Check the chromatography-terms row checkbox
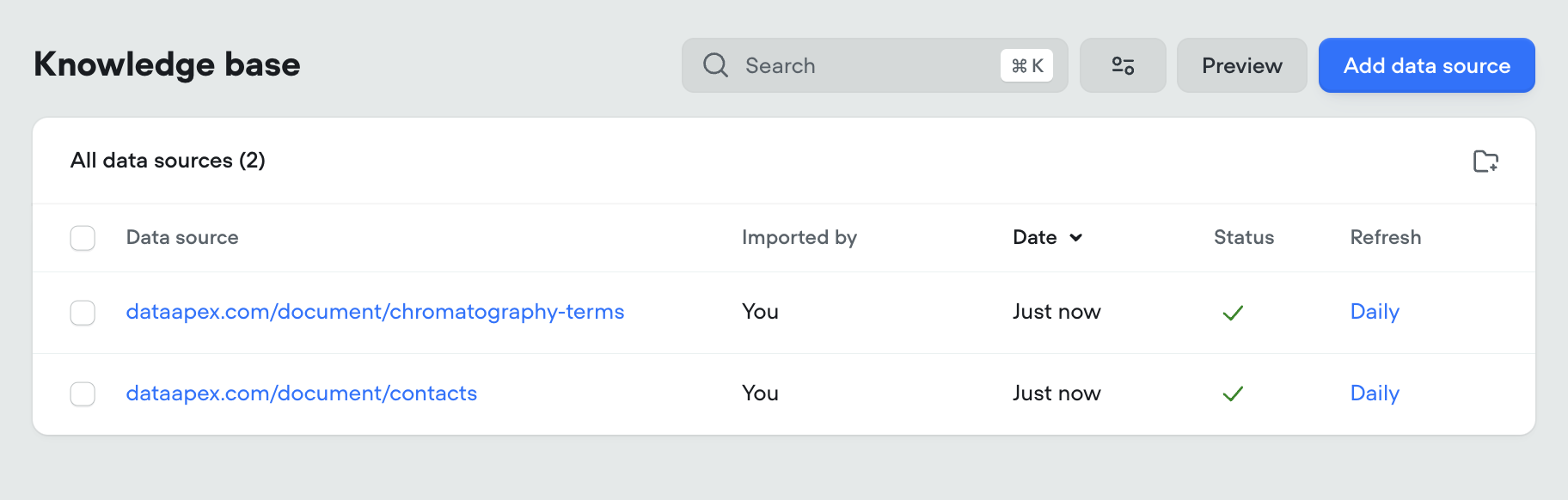The width and height of the screenshot is (1568, 500). point(83,313)
